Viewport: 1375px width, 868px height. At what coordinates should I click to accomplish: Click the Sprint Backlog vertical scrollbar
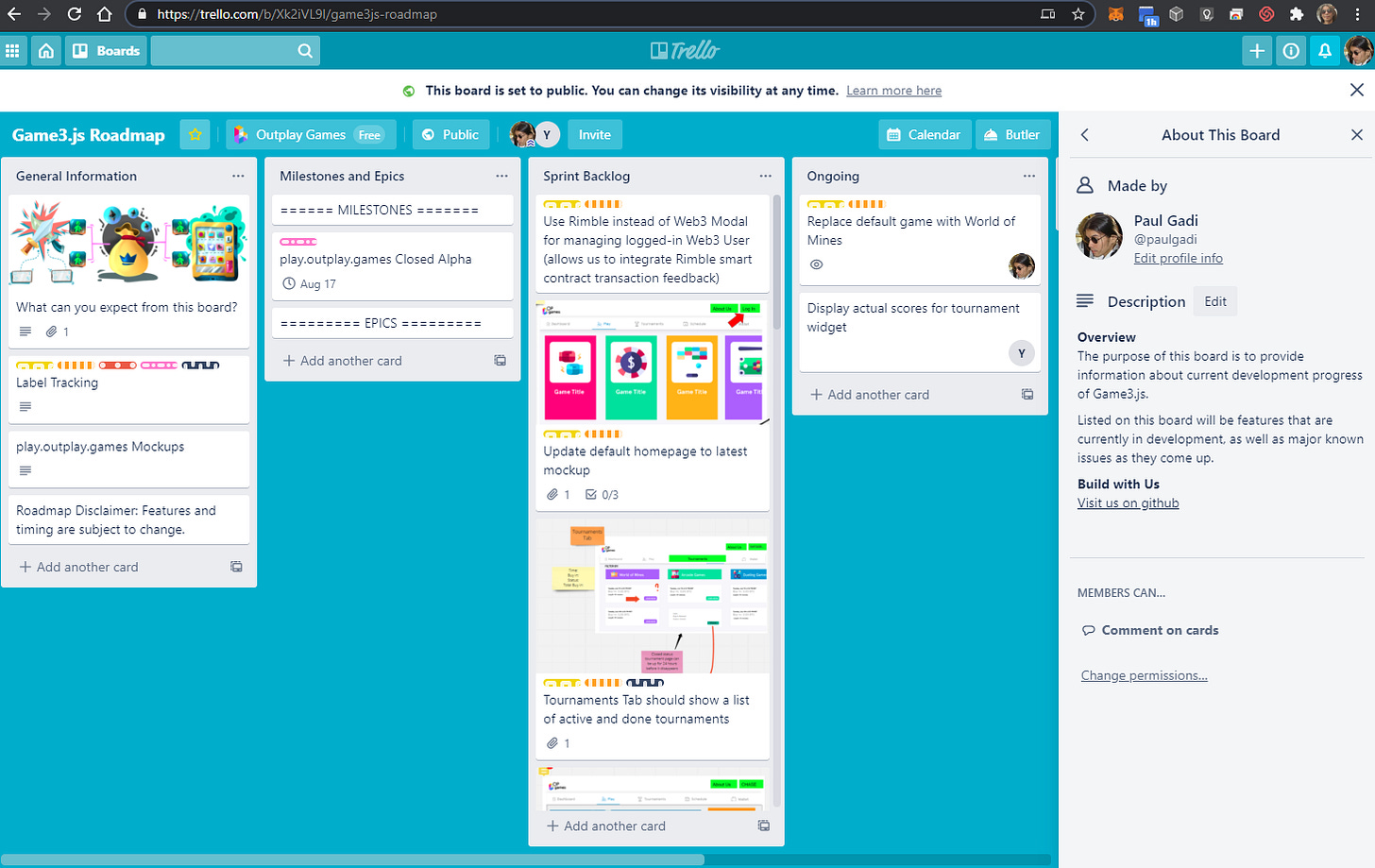[x=777, y=262]
